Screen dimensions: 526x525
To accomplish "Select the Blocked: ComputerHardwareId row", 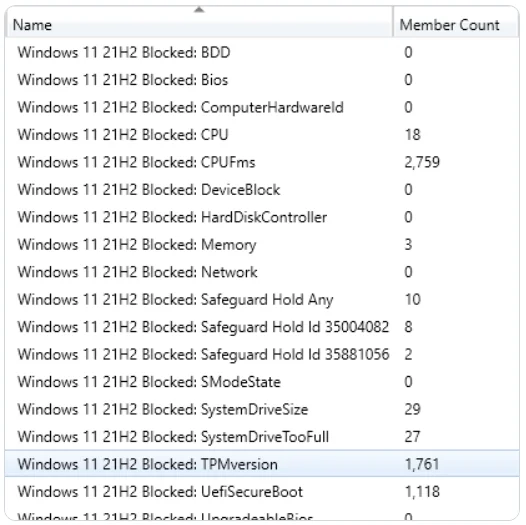I will coord(262,108).
